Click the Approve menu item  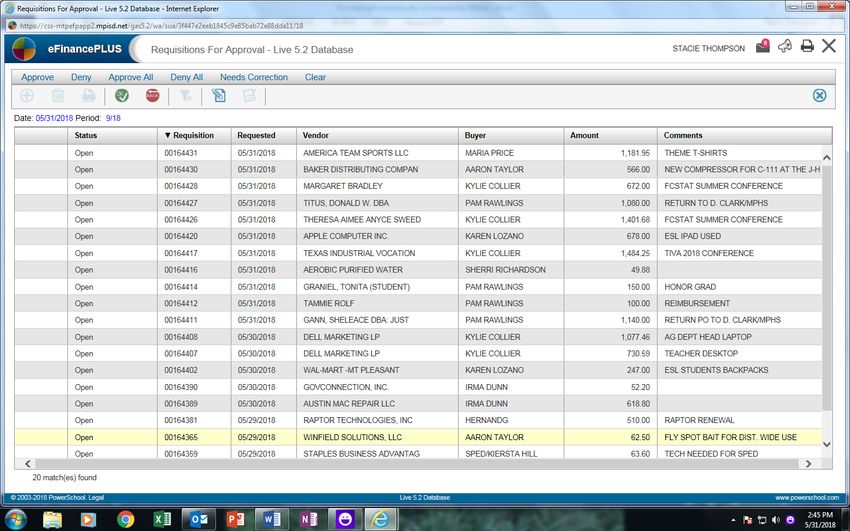[x=37, y=77]
